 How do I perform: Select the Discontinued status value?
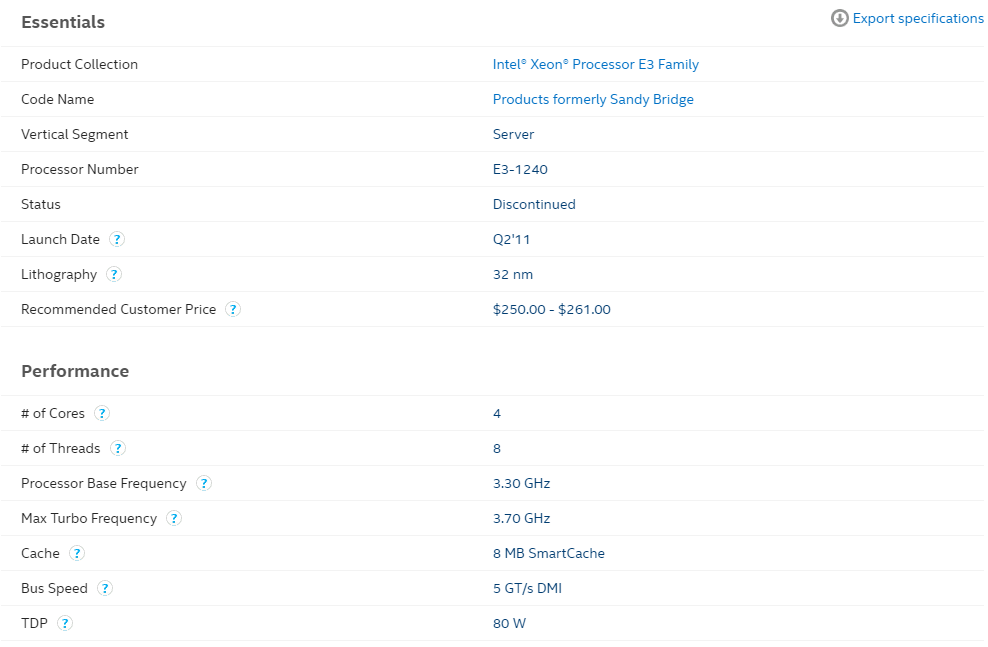coord(534,204)
